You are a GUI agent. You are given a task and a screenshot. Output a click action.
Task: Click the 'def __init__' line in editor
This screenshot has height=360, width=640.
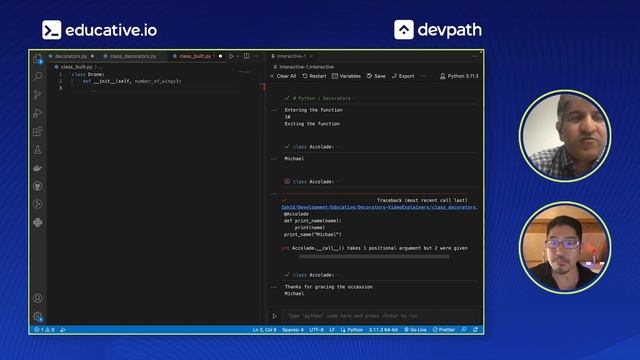[132, 81]
